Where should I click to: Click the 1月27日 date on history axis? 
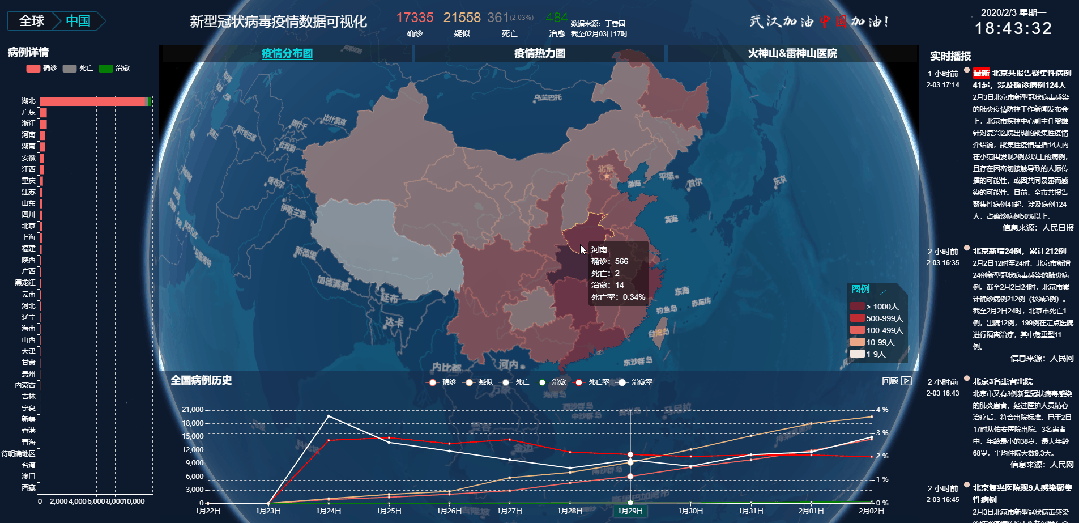(509, 511)
